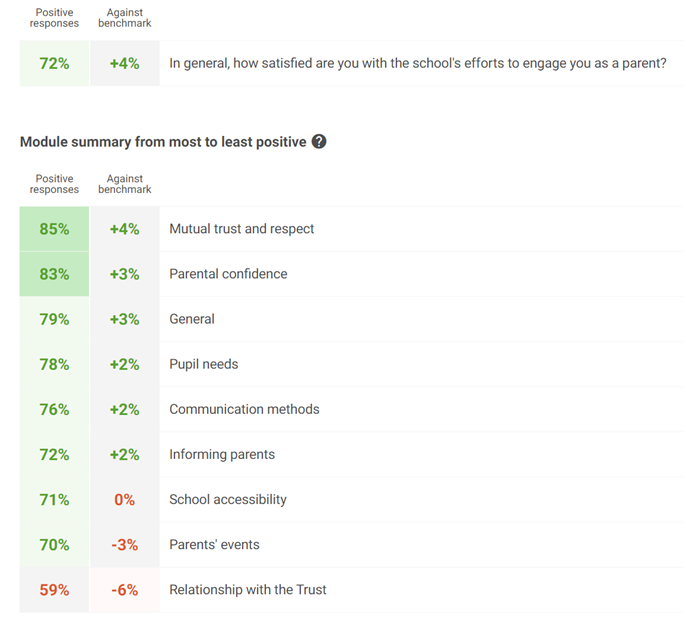Click the 72% overall satisfaction score

click(x=54, y=63)
